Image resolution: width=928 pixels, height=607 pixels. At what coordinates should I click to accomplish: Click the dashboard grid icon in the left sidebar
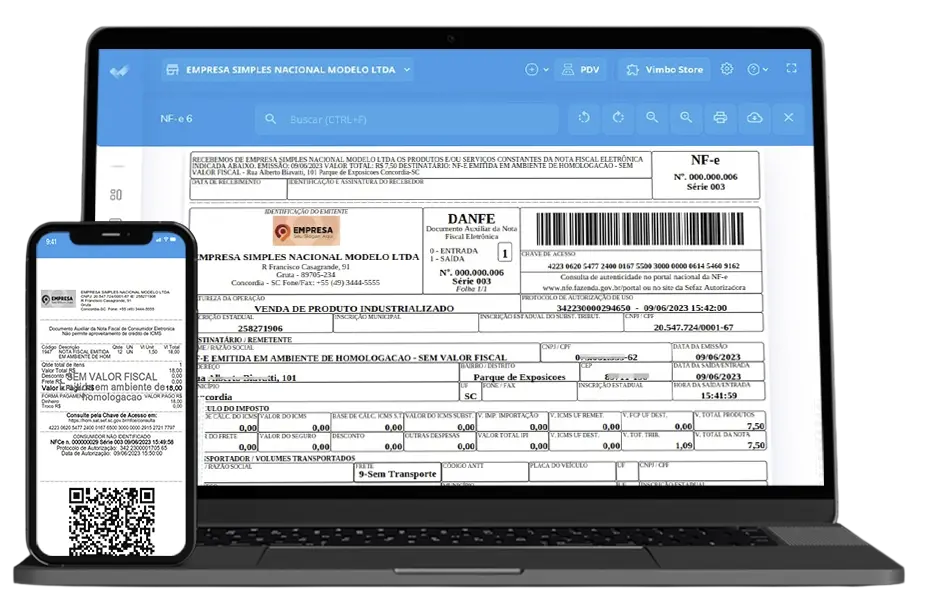pos(116,195)
